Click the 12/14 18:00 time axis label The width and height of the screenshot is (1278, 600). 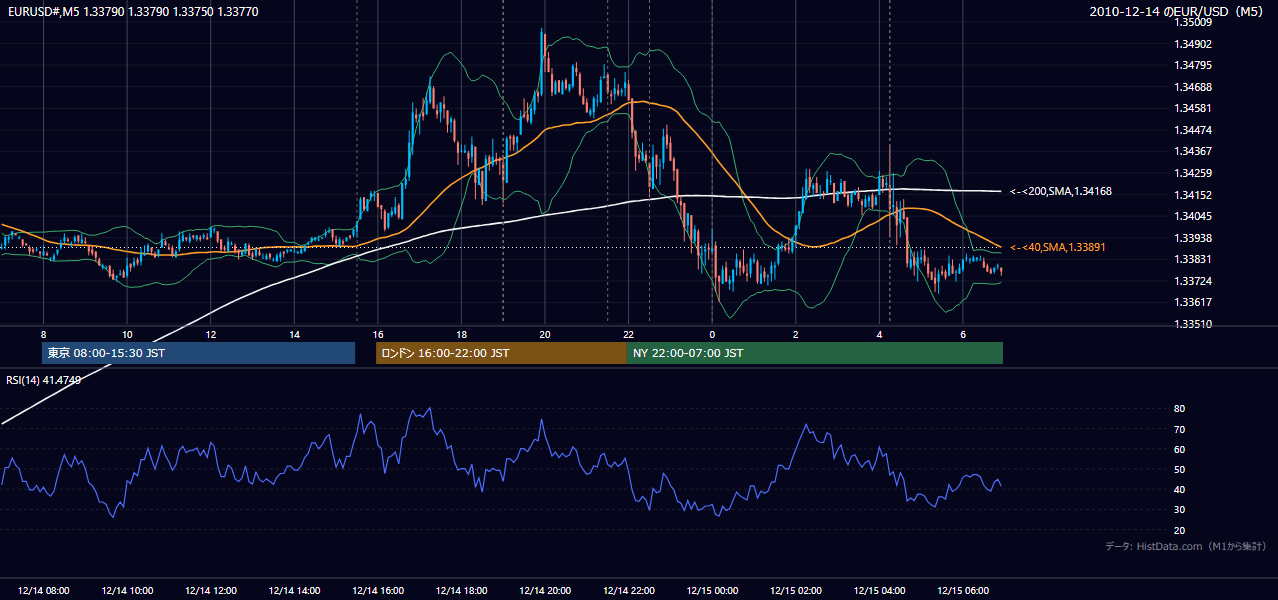[x=461, y=591]
